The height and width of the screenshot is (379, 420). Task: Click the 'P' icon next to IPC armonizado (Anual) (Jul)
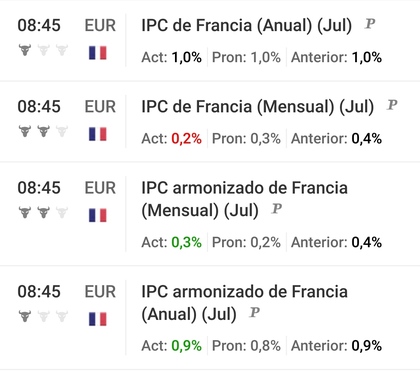point(254,312)
